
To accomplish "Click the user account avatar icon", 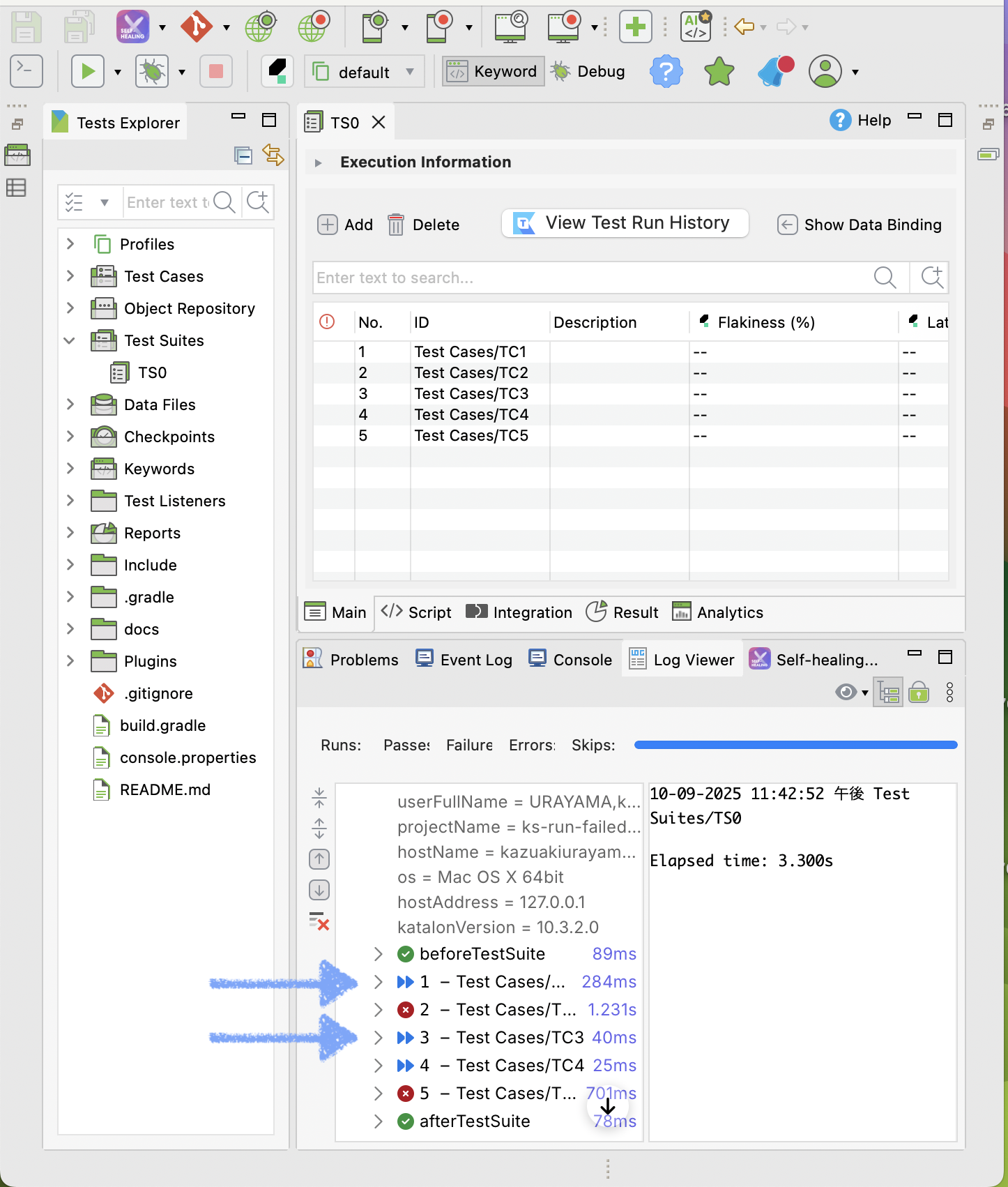I will [x=825, y=71].
